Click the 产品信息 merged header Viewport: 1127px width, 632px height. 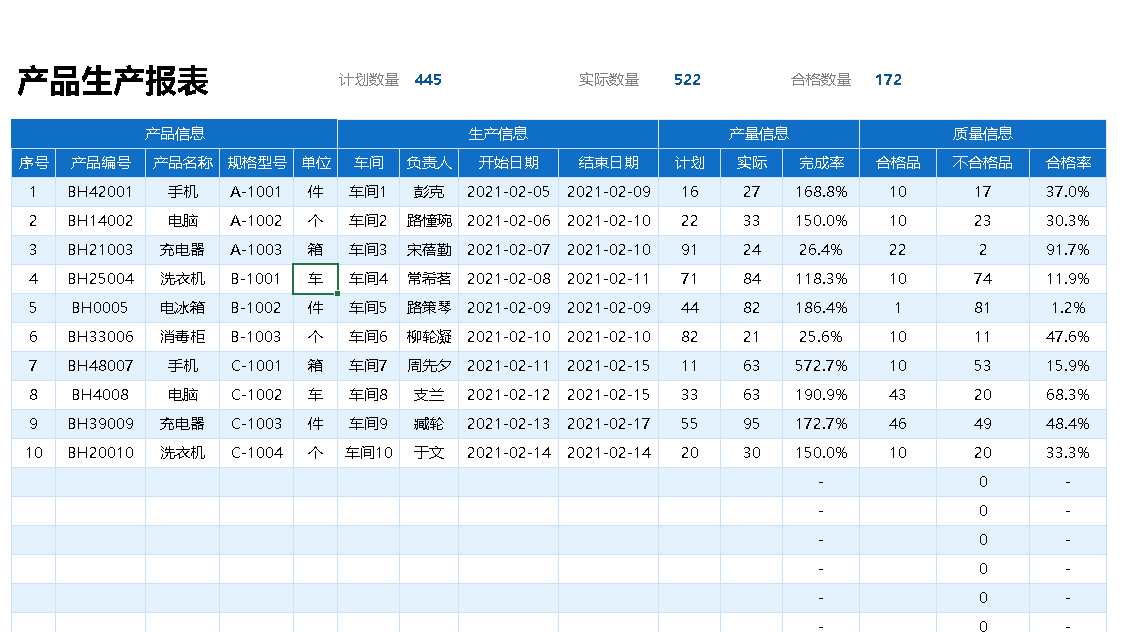[174, 134]
